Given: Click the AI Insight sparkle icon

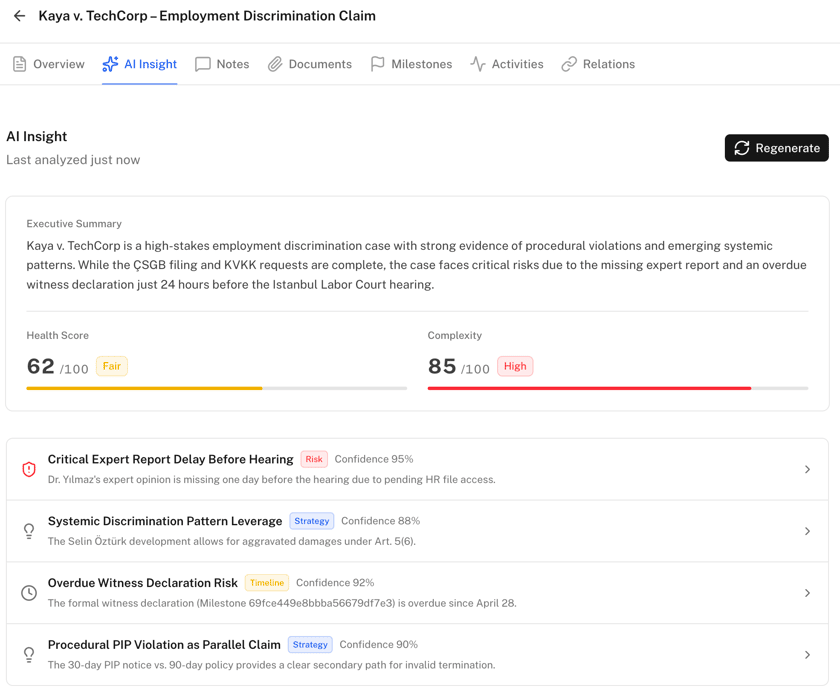Looking at the screenshot, I should [110, 64].
